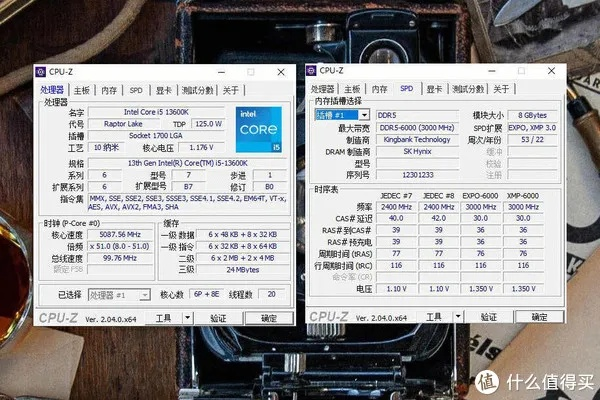Click the name field Intel Core i5 13600K
Image resolution: width=600 pixels, height=400 pixels.
coord(156,112)
